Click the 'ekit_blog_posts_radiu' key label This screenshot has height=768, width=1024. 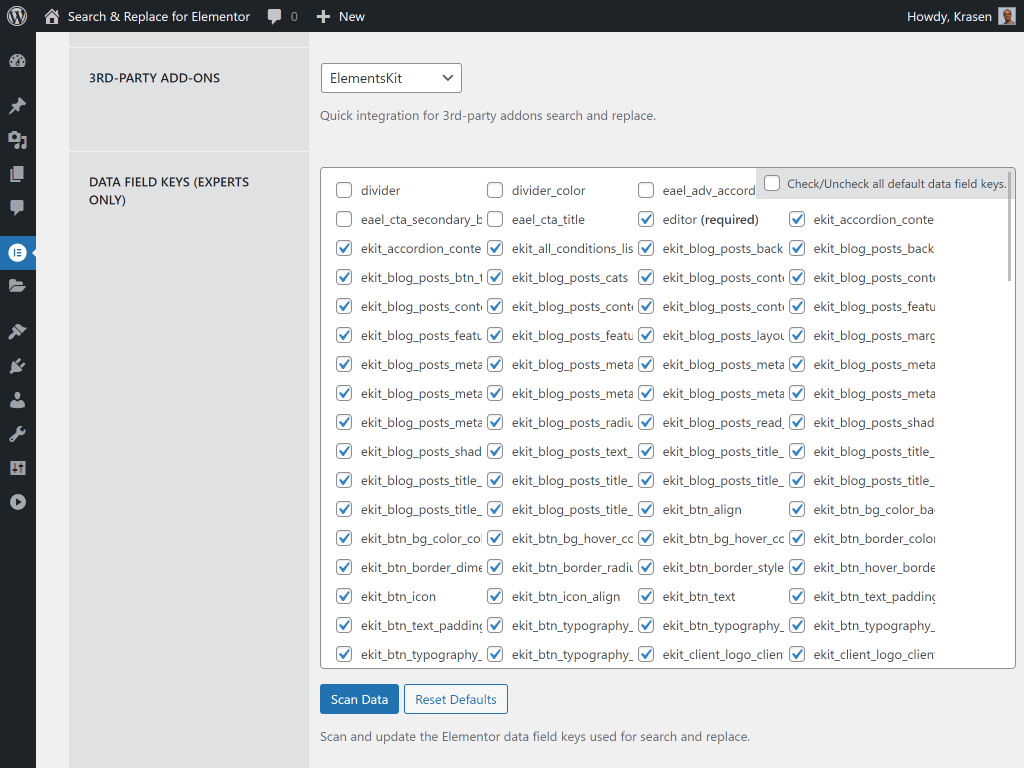click(x=572, y=422)
